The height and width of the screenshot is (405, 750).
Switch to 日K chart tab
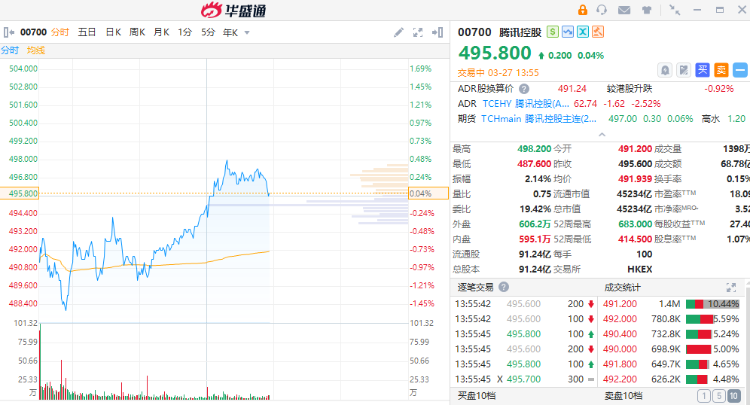pos(113,33)
